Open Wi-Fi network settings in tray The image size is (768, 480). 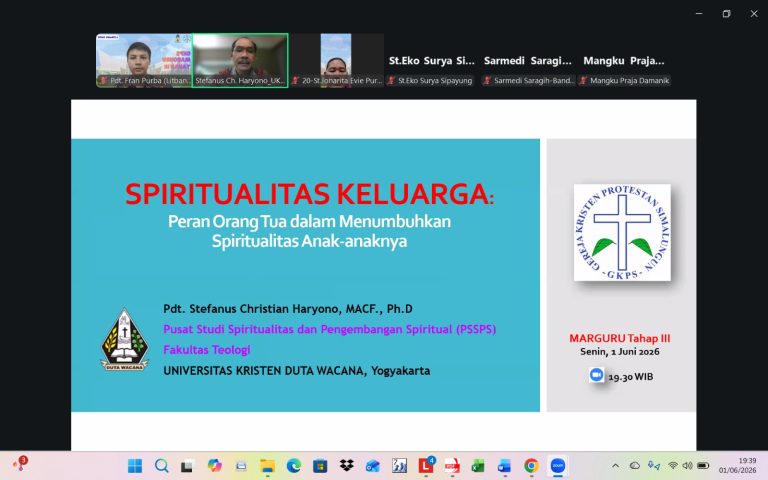pos(672,466)
